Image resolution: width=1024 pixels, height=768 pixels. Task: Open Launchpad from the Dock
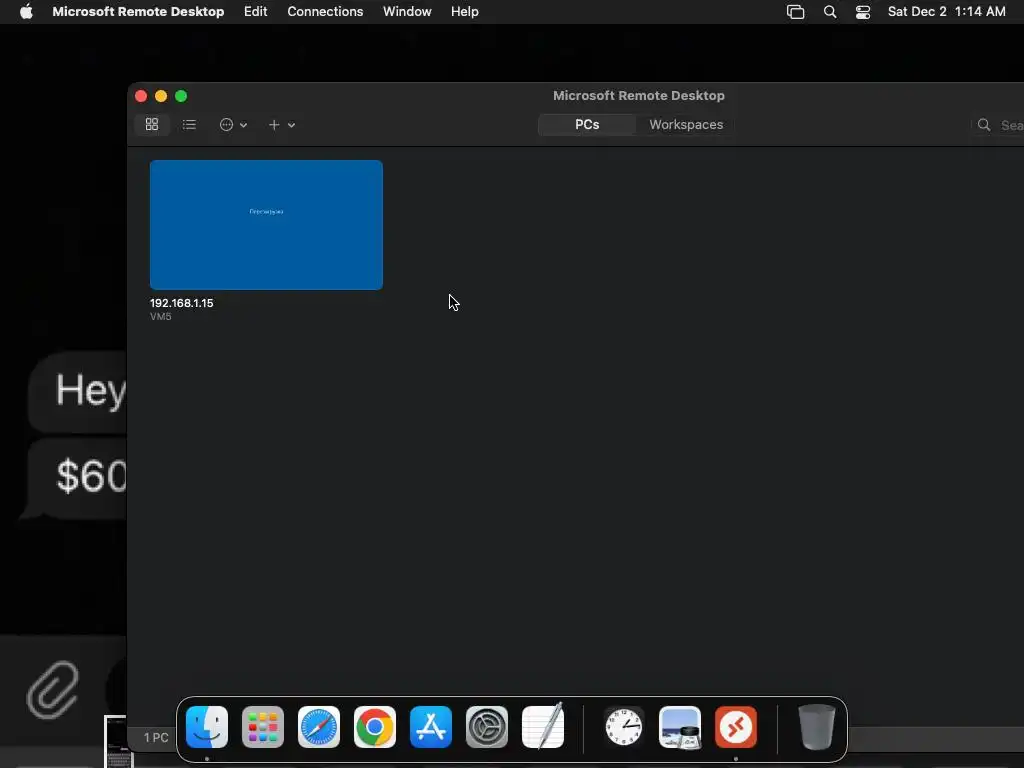pos(263,727)
